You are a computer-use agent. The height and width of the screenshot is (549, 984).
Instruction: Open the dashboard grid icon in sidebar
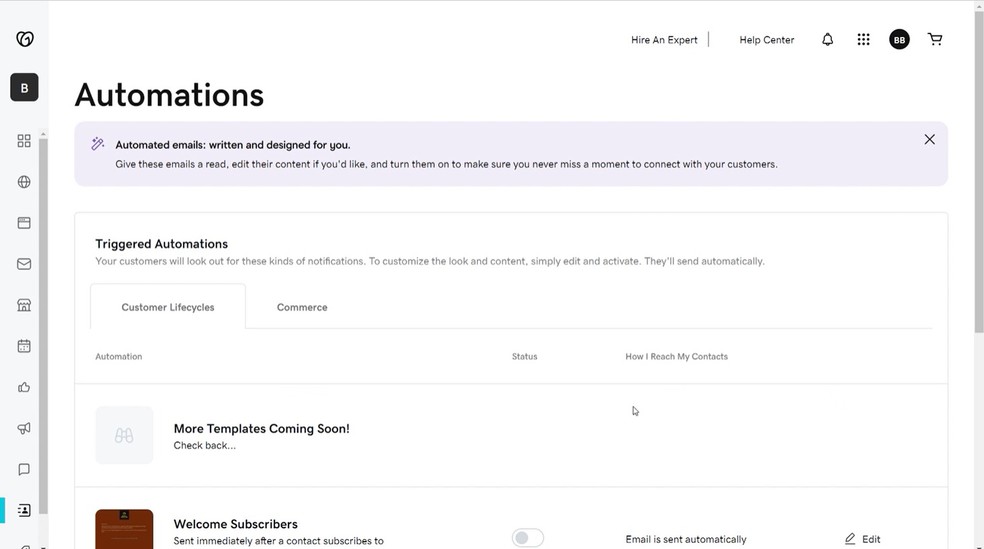pos(24,141)
